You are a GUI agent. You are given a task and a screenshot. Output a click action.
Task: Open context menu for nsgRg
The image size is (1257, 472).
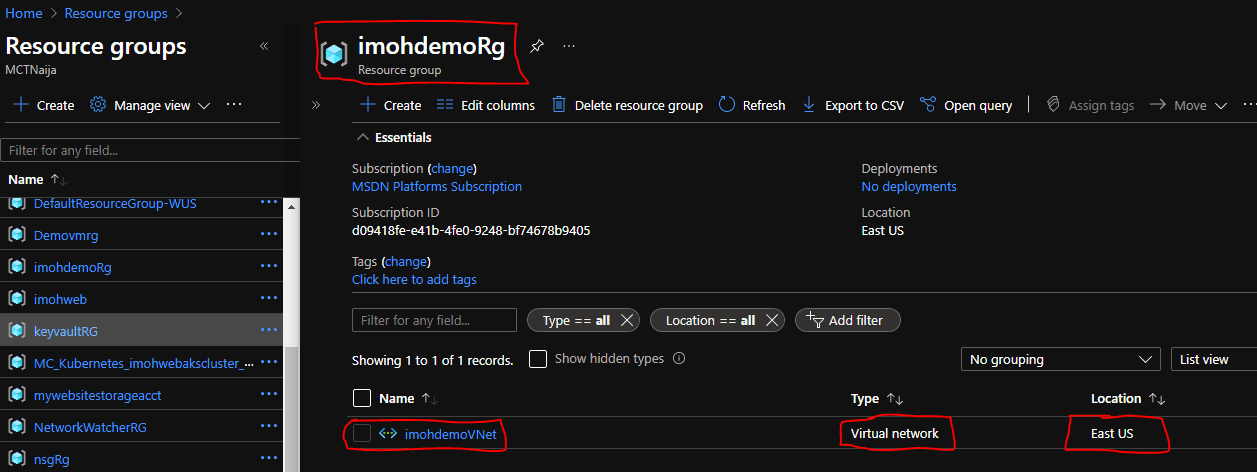[269, 458]
